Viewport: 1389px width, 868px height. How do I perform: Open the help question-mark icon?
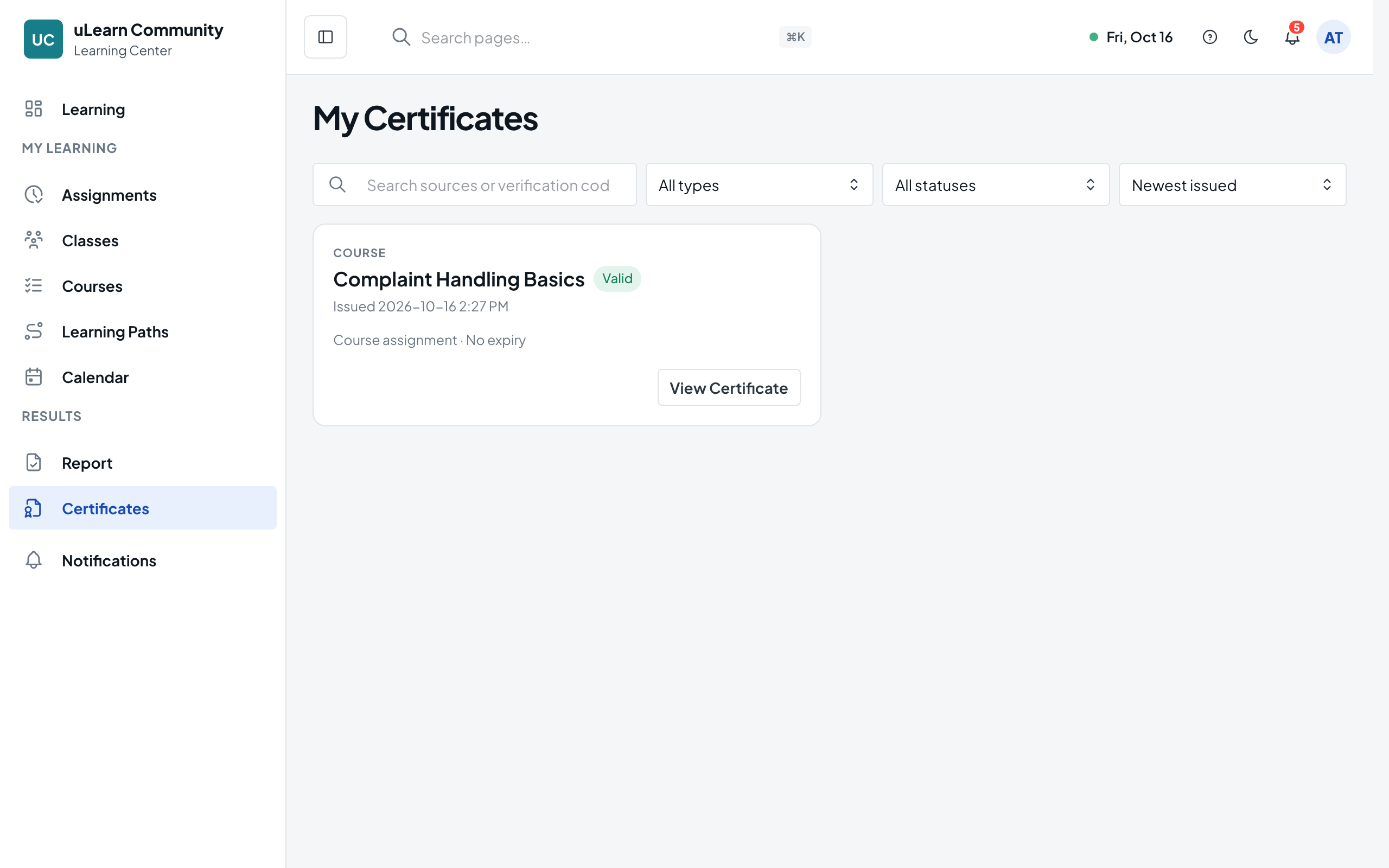coord(1209,37)
